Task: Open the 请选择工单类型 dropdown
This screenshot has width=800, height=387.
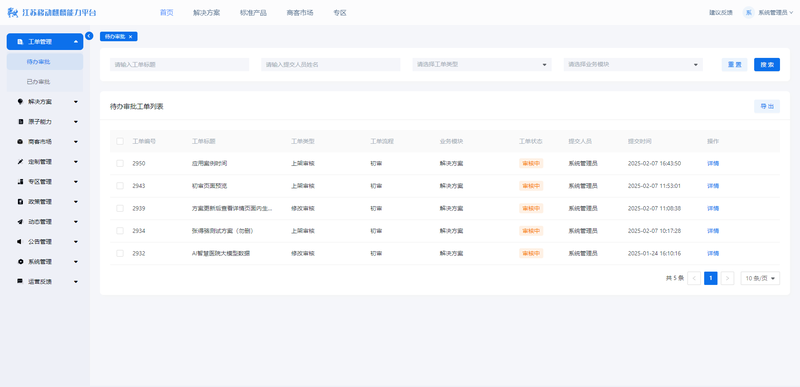Action: 482,65
